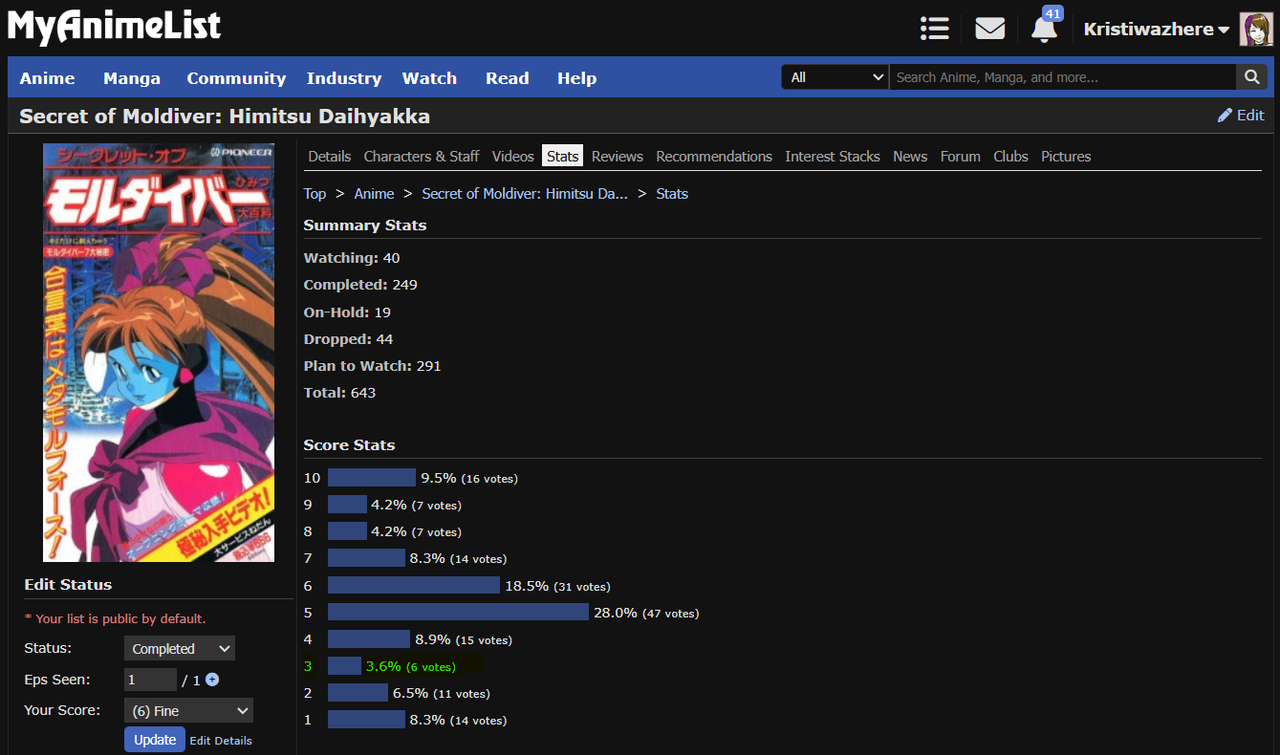
Task: Click the profile avatar picture
Action: pyautogui.click(x=1256, y=29)
